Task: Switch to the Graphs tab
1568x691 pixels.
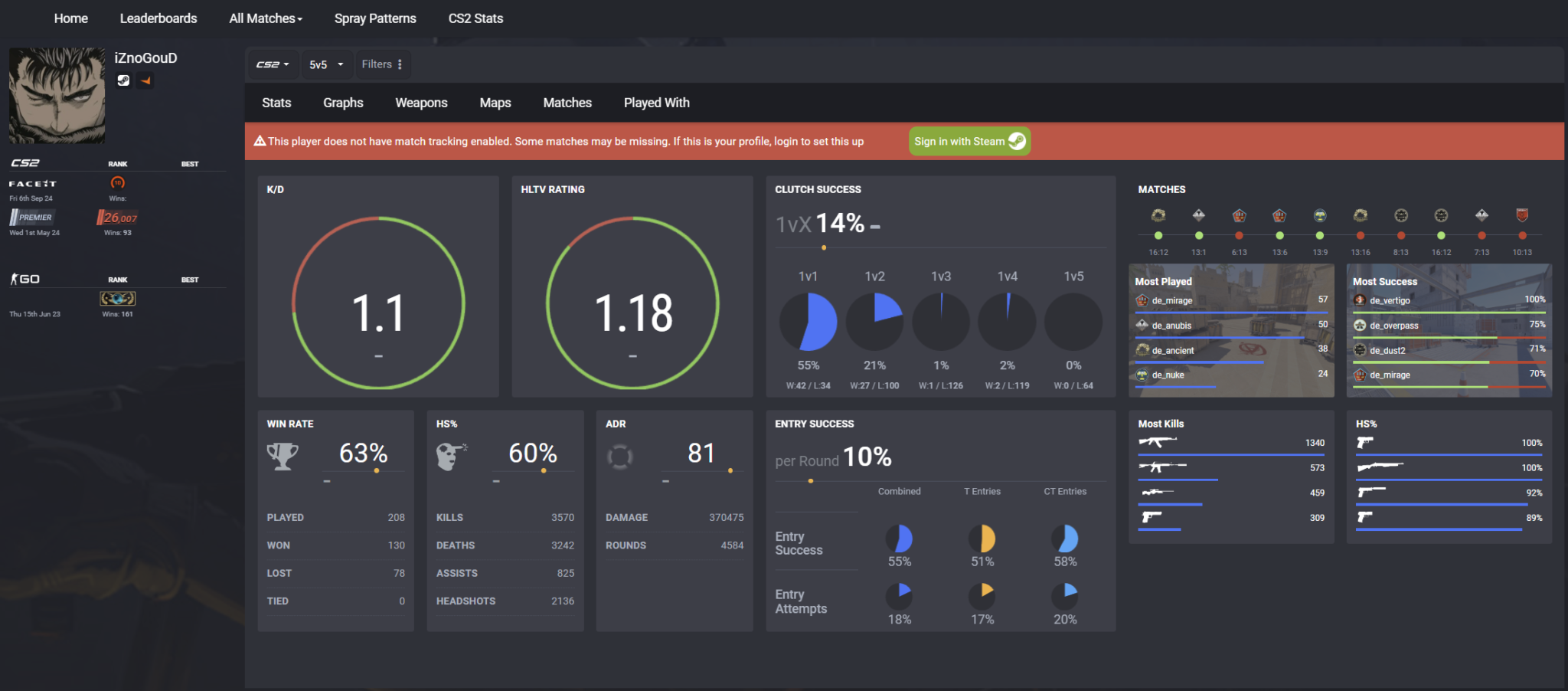Action: (x=343, y=103)
